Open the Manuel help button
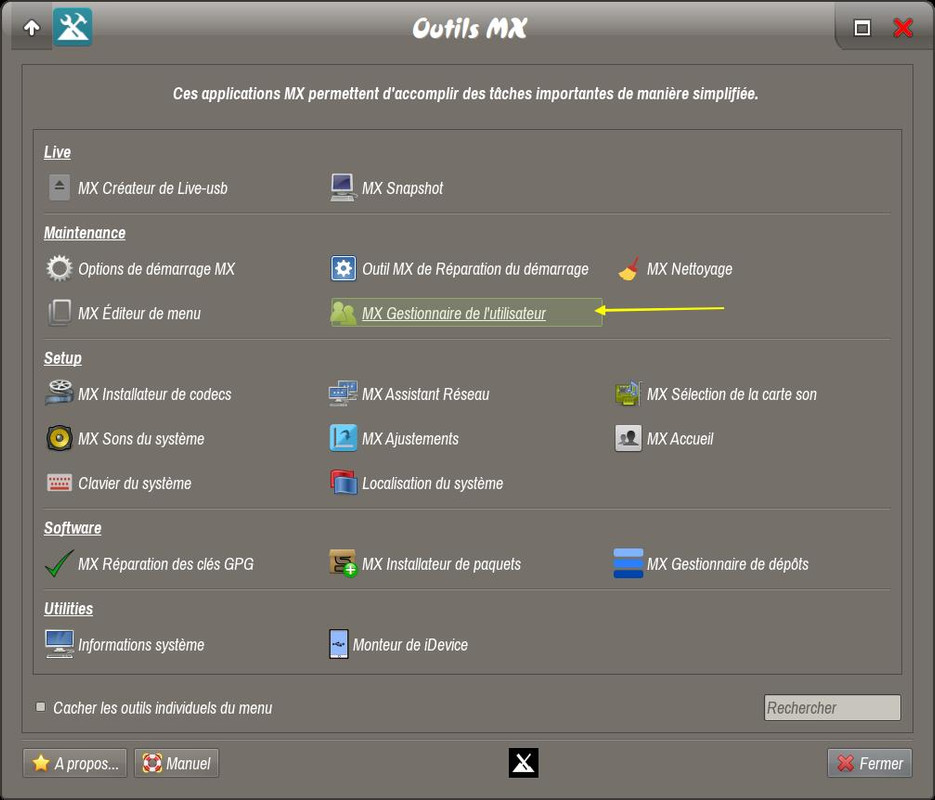Screen dimensions: 935x800 [177, 763]
